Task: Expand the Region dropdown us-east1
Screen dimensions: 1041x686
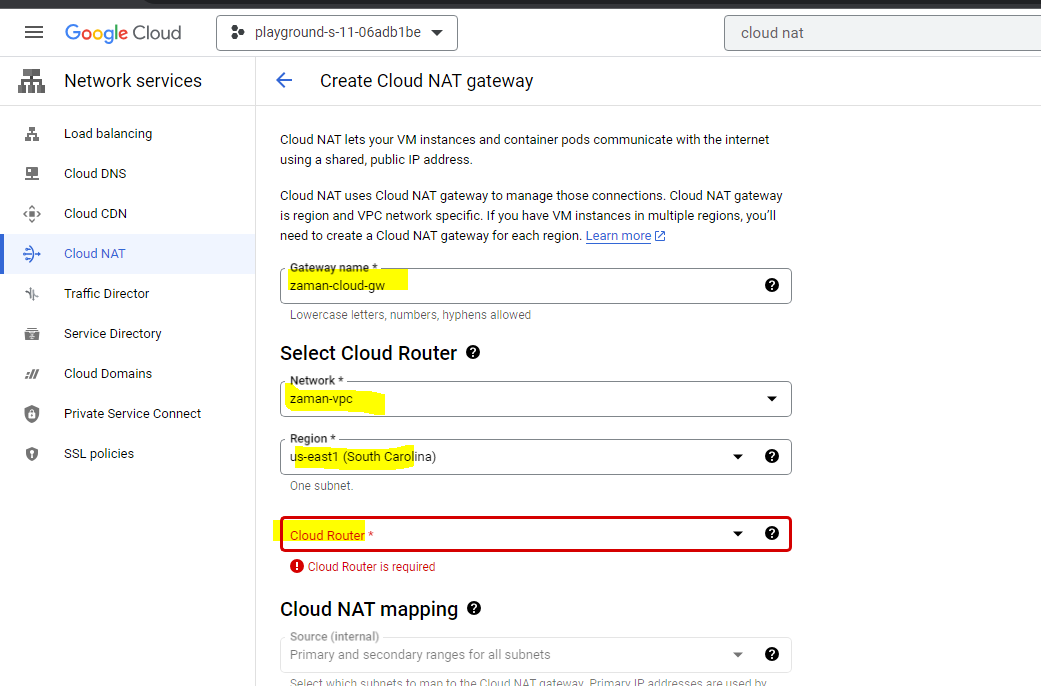Action: pyautogui.click(x=515, y=456)
